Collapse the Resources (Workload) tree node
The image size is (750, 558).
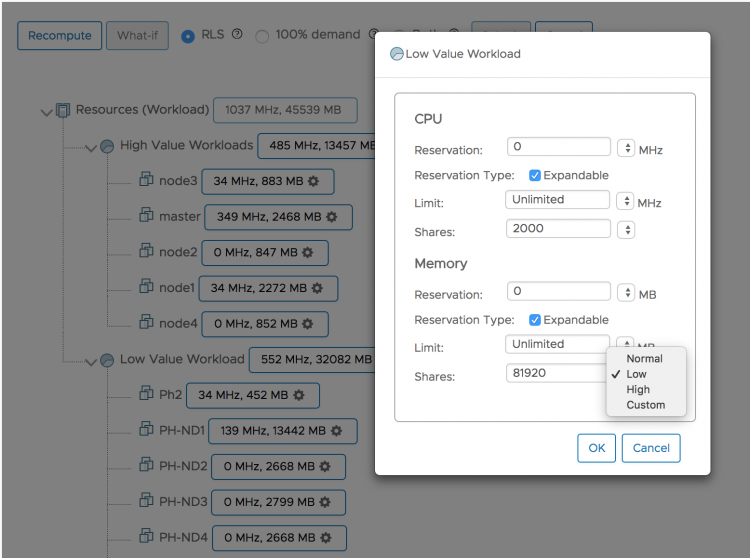coord(46,111)
